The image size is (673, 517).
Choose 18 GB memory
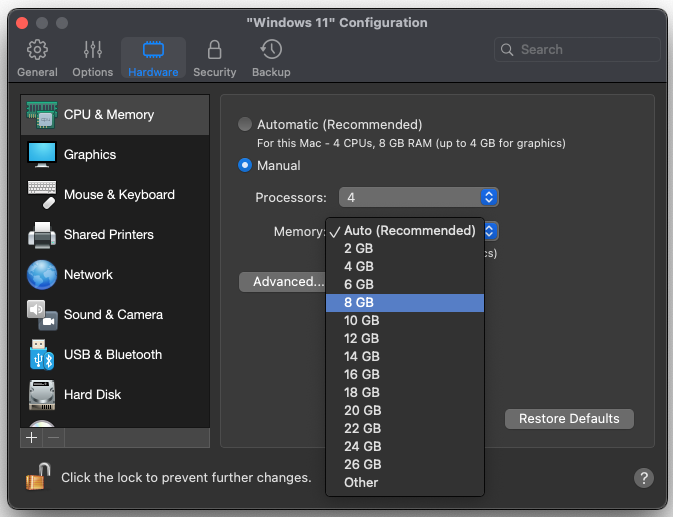tap(405, 393)
